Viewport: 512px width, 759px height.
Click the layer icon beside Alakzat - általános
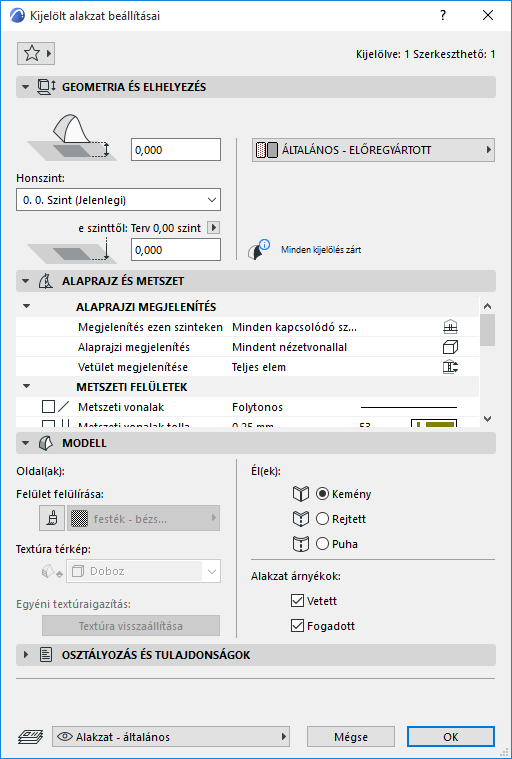point(30,737)
